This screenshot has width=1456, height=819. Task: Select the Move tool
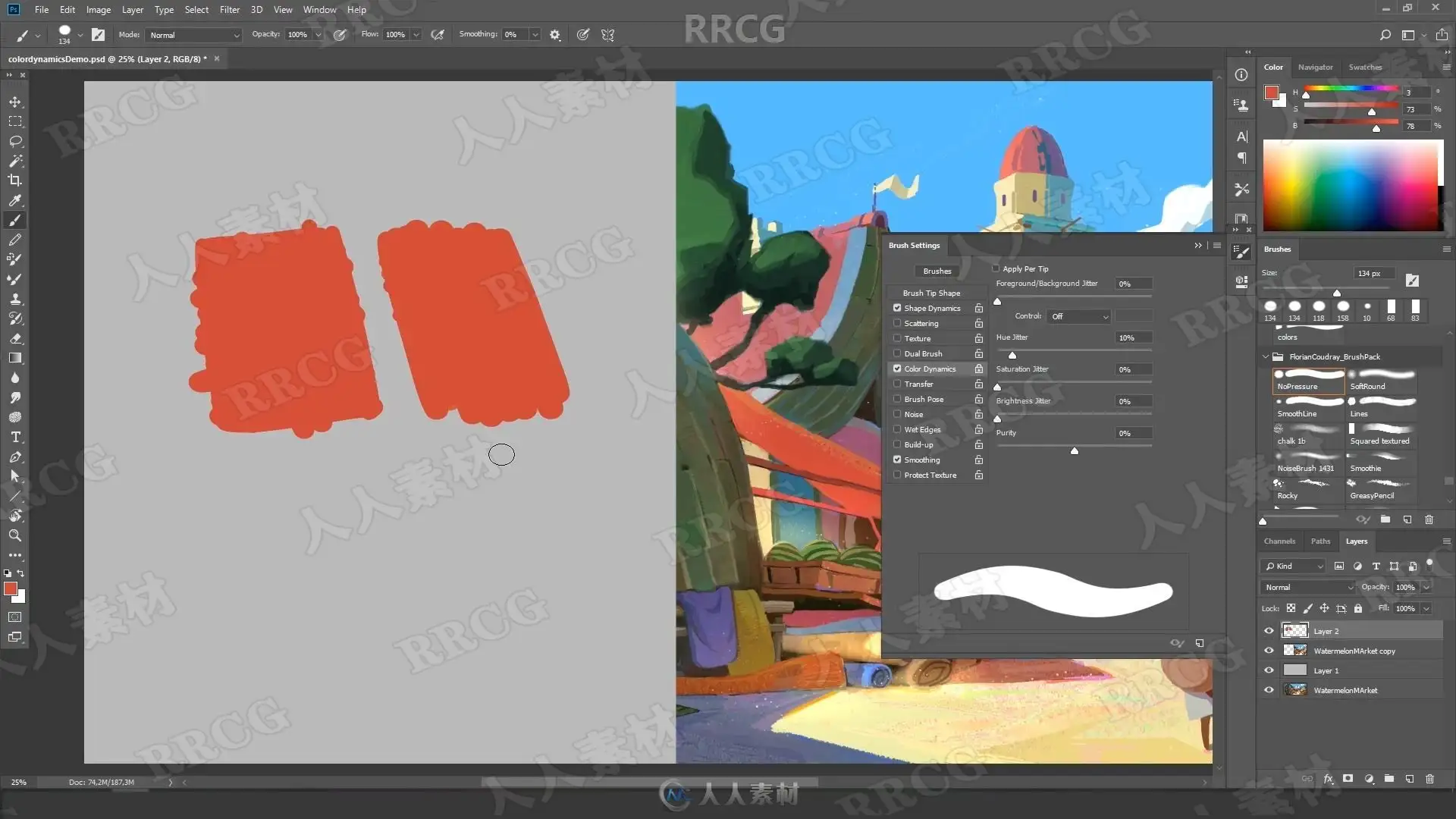tap(15, 102)
